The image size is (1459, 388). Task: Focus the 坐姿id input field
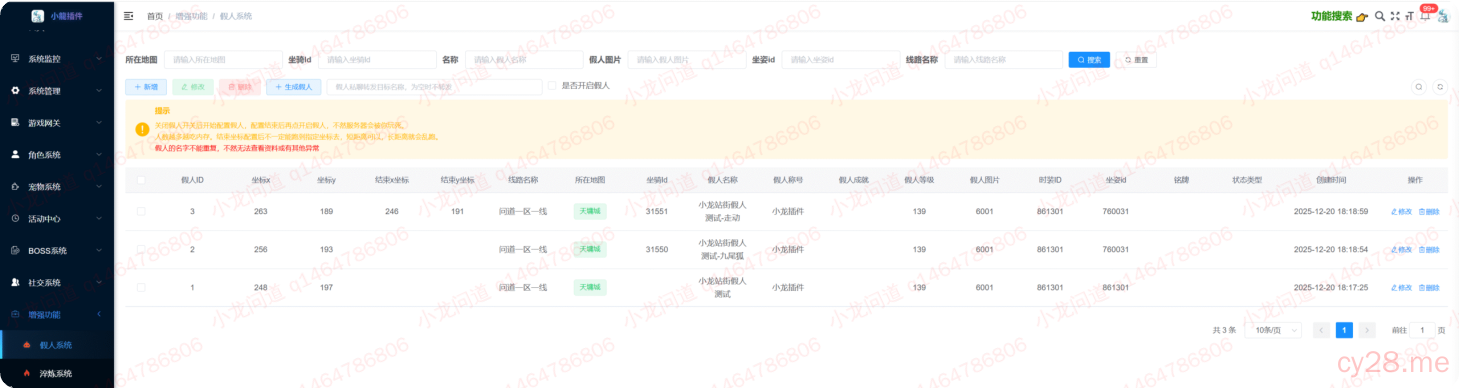[841, 59]
